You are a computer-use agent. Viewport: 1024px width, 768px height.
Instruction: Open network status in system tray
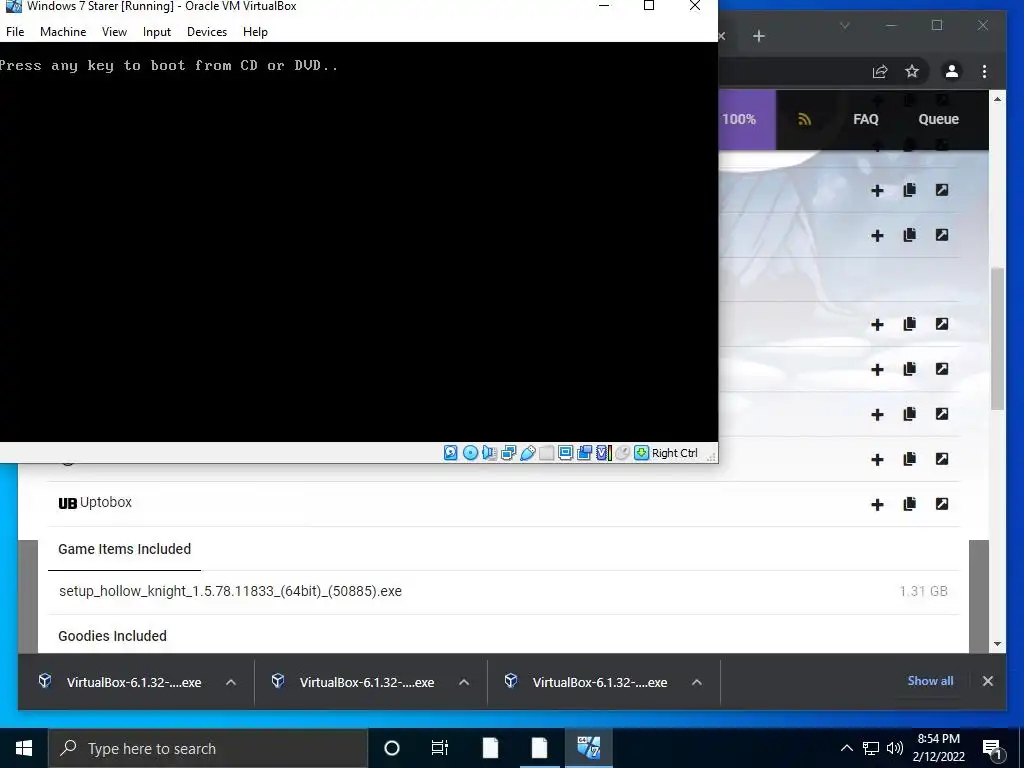871,748
